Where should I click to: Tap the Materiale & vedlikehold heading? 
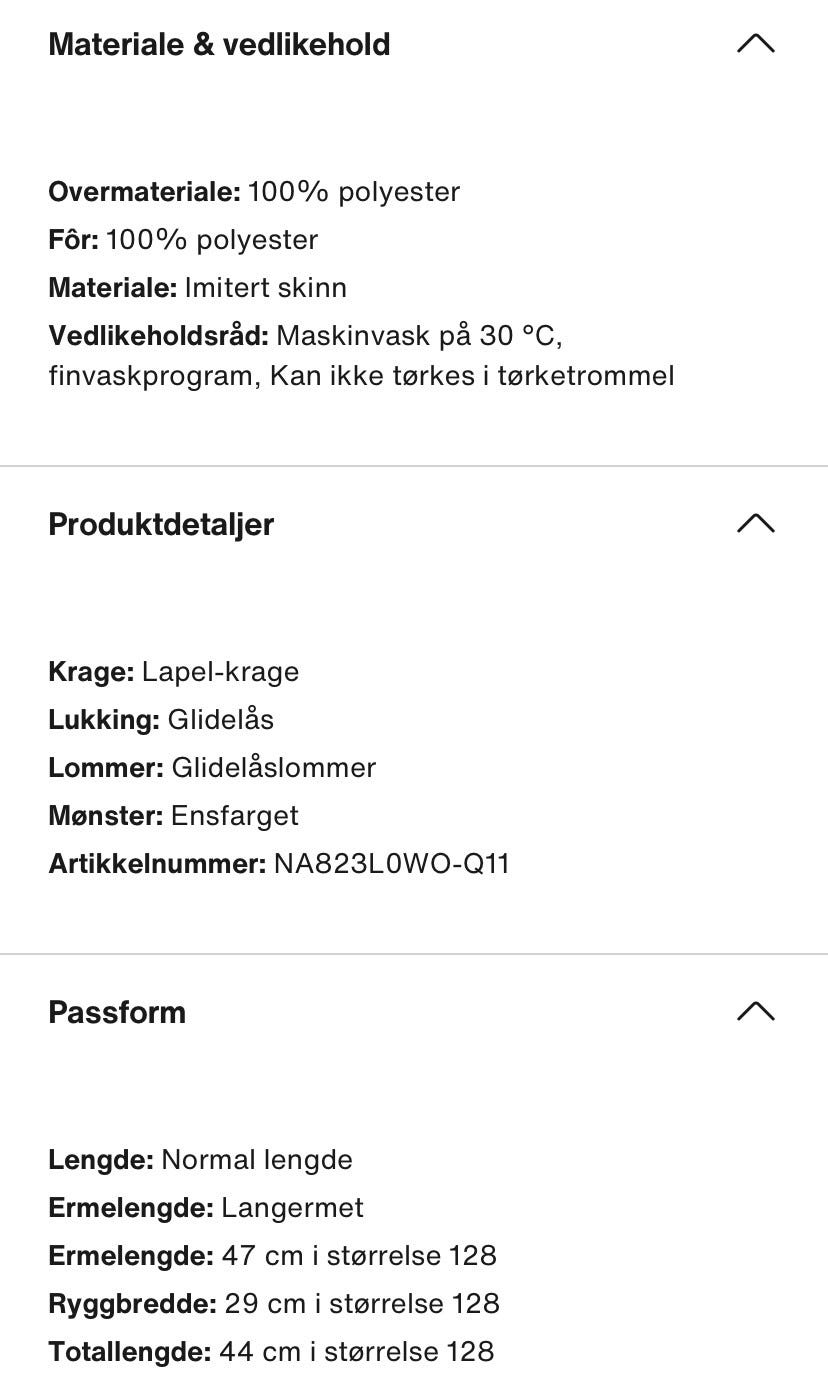point(219,45)
